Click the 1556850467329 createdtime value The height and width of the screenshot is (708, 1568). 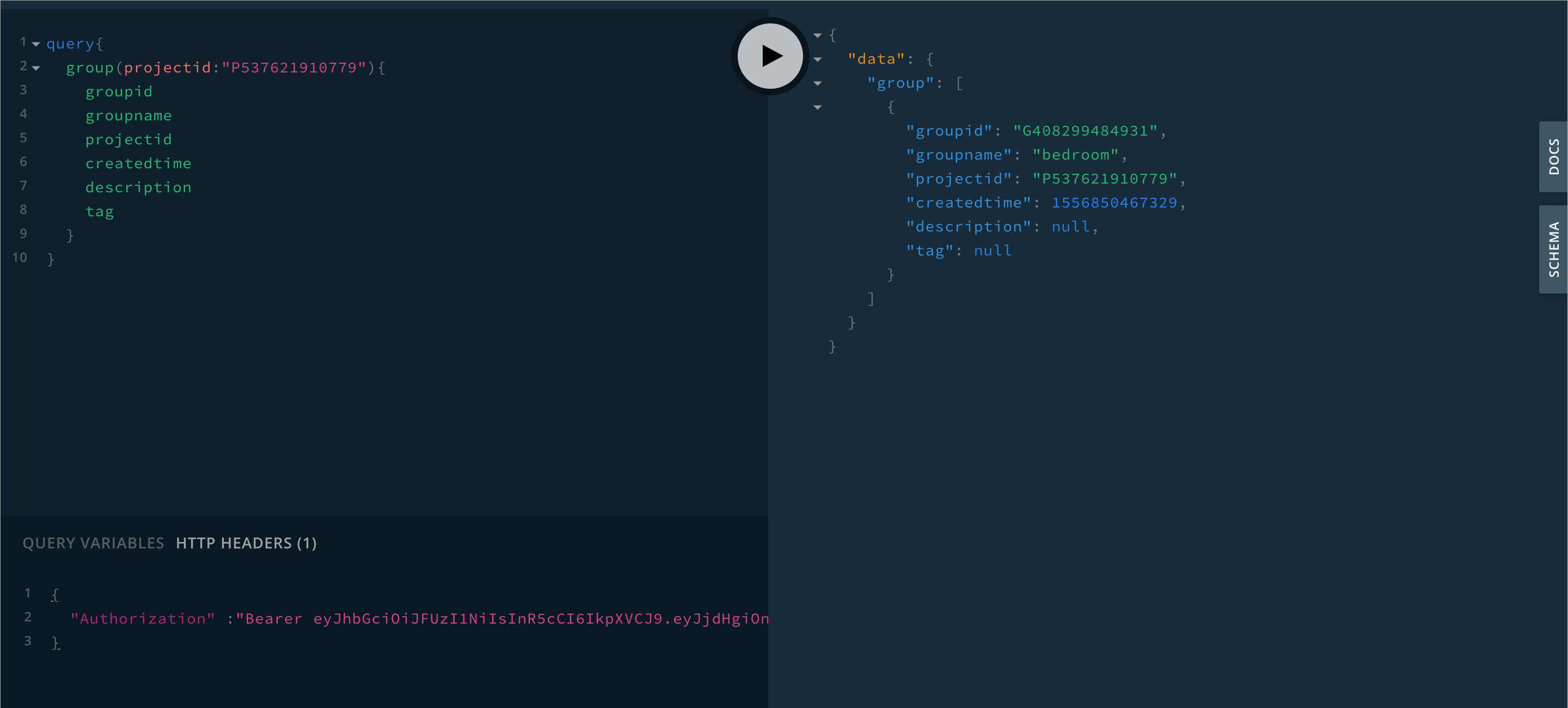point(1114,203)
